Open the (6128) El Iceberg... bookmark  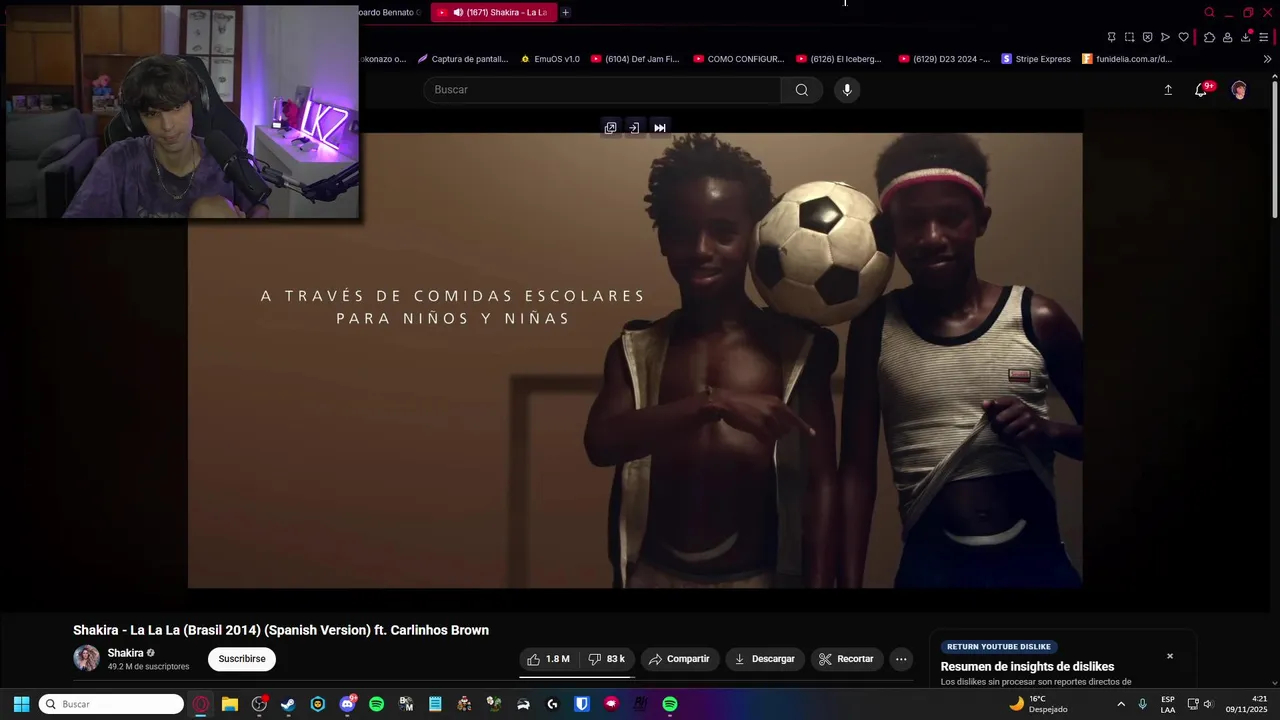pos(839,59)
